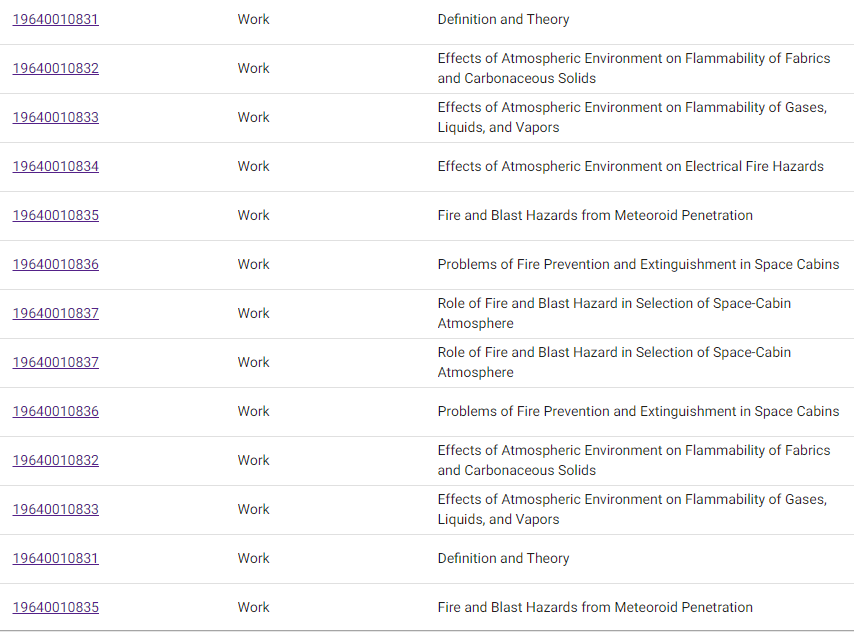
Task: Follow the first 19640010835 link
Action: (56, 216)
